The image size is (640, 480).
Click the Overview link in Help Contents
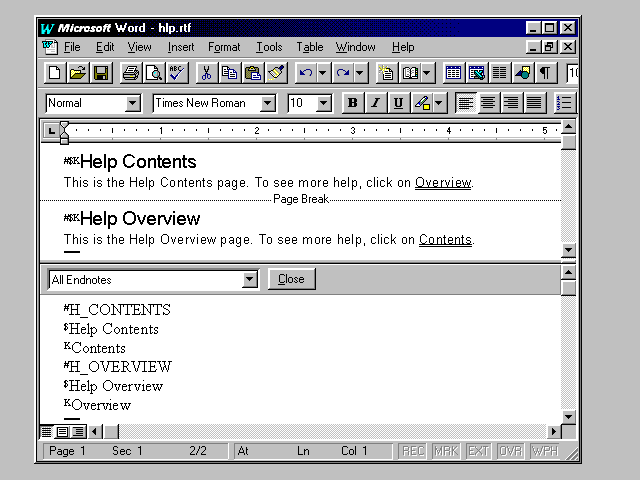[443, 182]
